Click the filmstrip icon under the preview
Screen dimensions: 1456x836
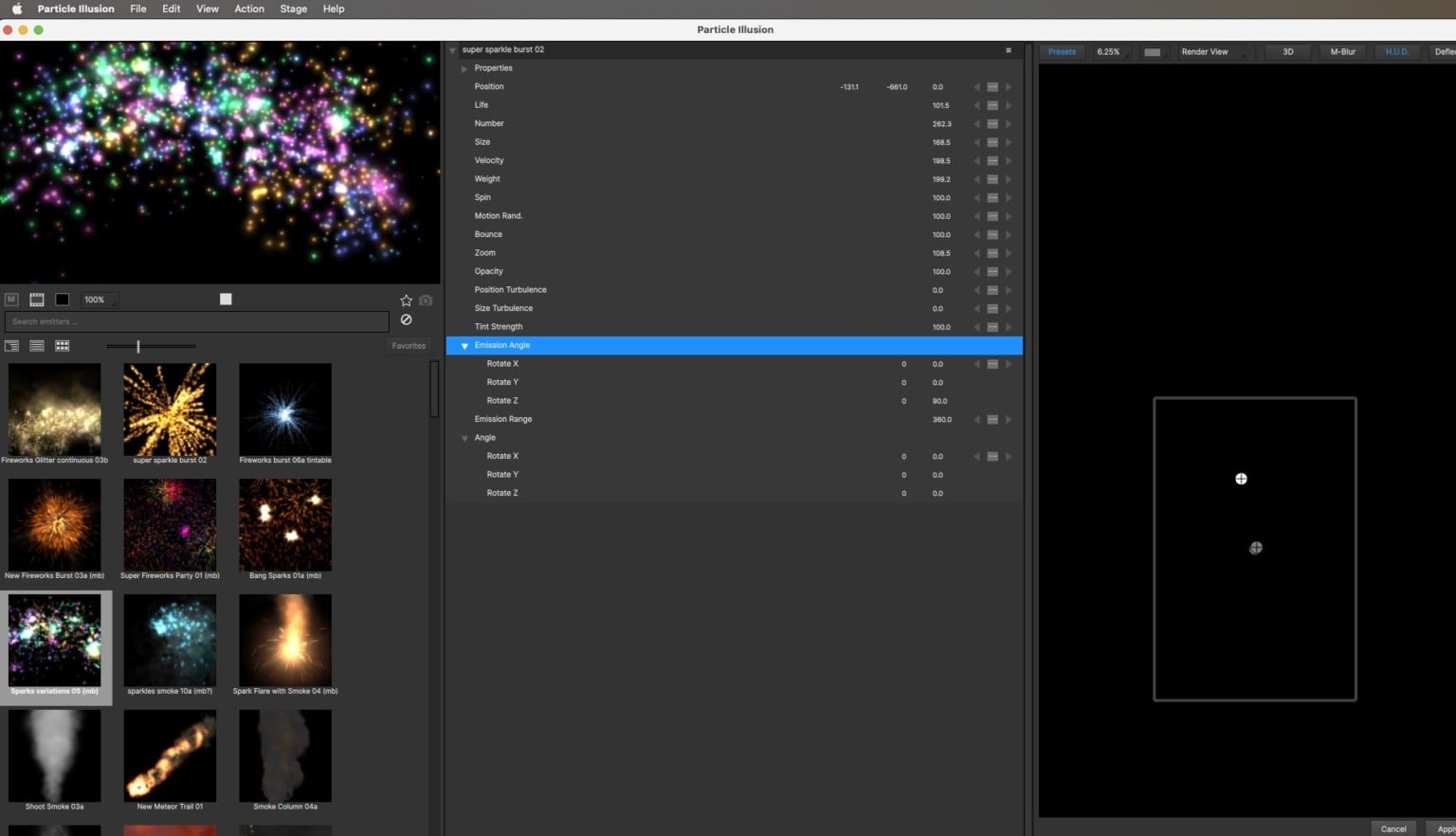pos(37,300)
